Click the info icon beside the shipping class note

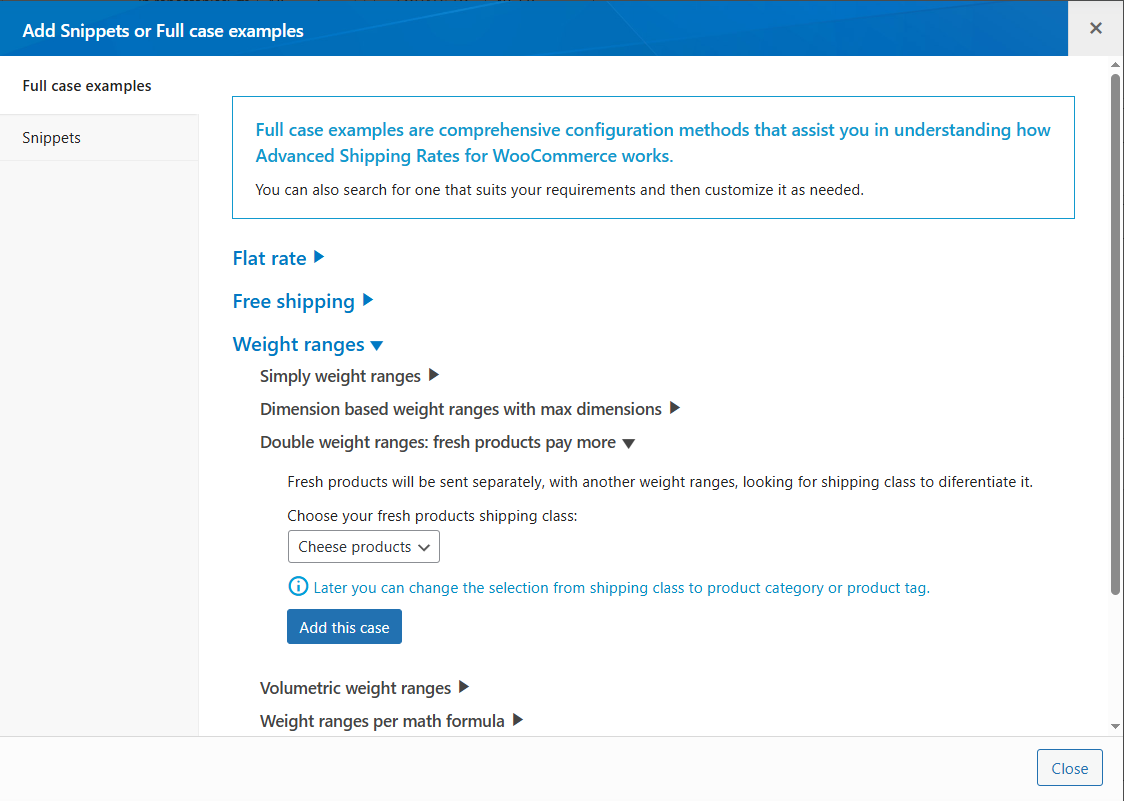coord(298,587)
